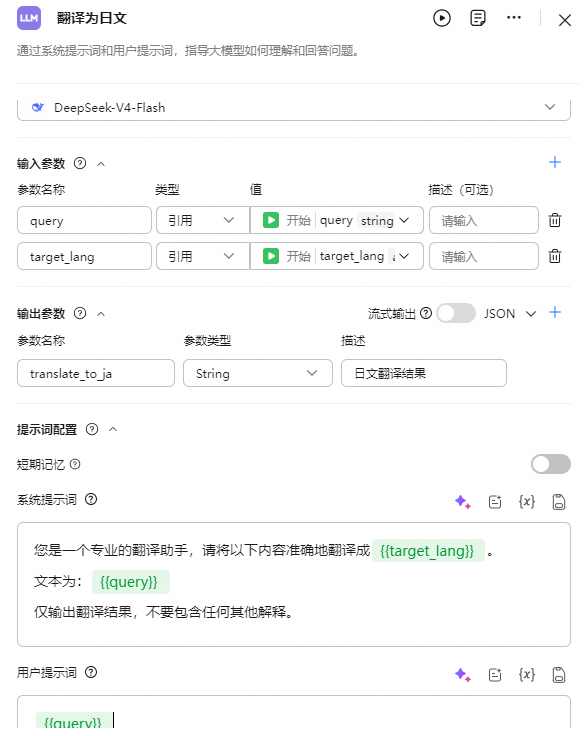Open the JSON output format dropdown
The width and height of the screenshot is (584, 736).
tap(510, 314)
